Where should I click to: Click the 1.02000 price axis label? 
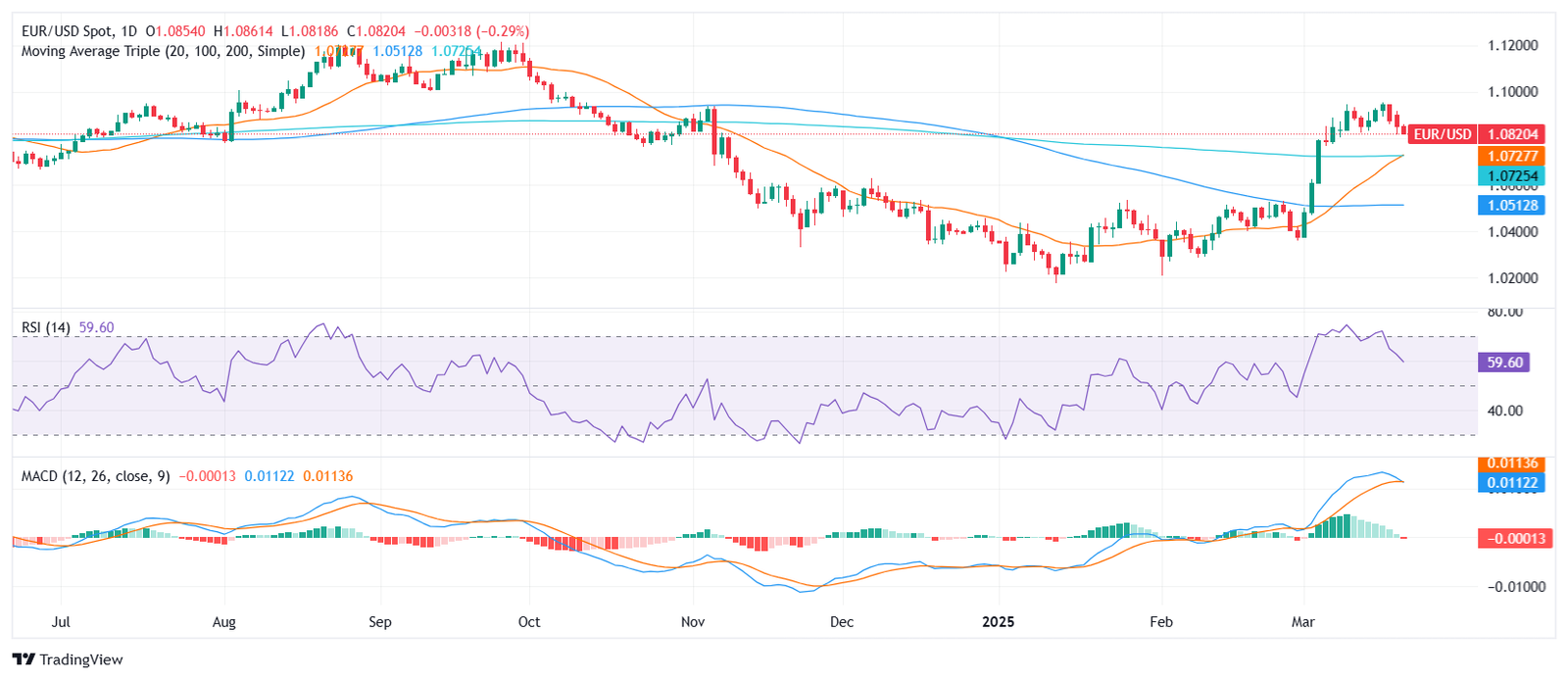pyautogui.click(x=1512, y=278)
